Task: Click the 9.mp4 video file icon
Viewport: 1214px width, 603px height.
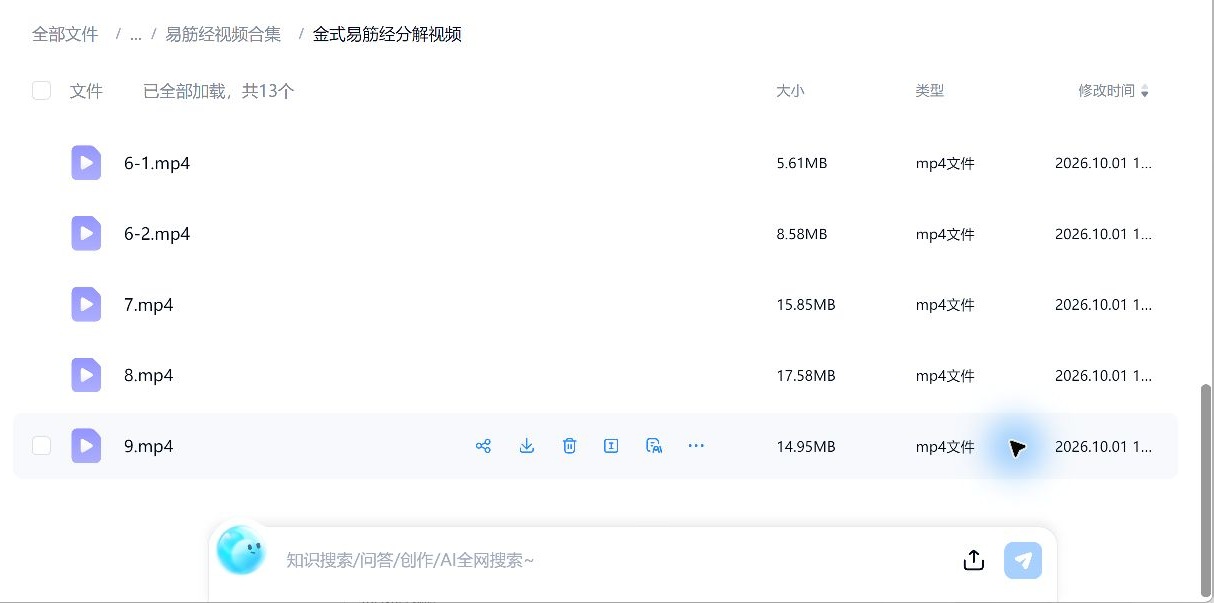Action: click(86, 446)
